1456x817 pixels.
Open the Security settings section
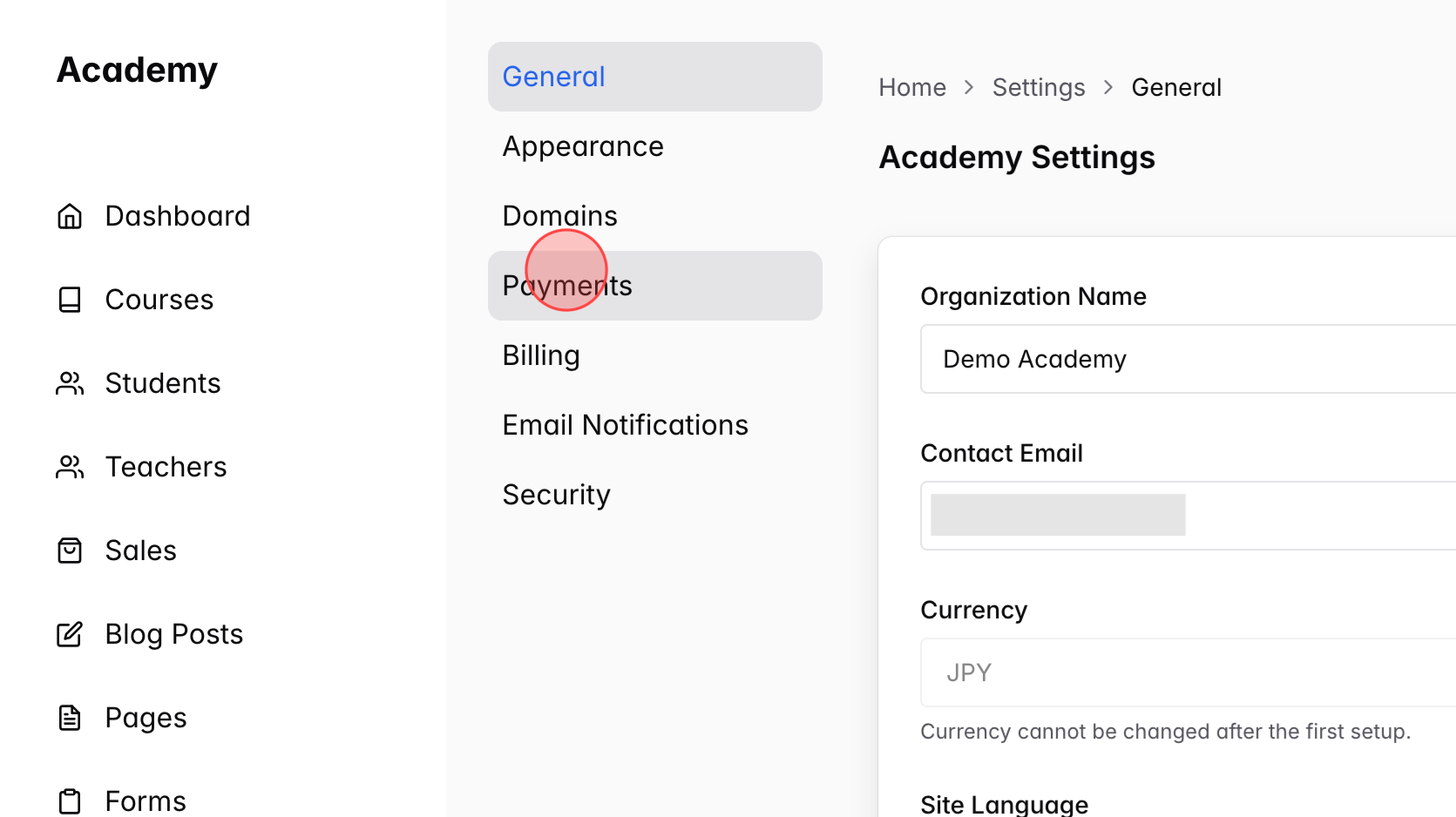click(x=556, y=494)
